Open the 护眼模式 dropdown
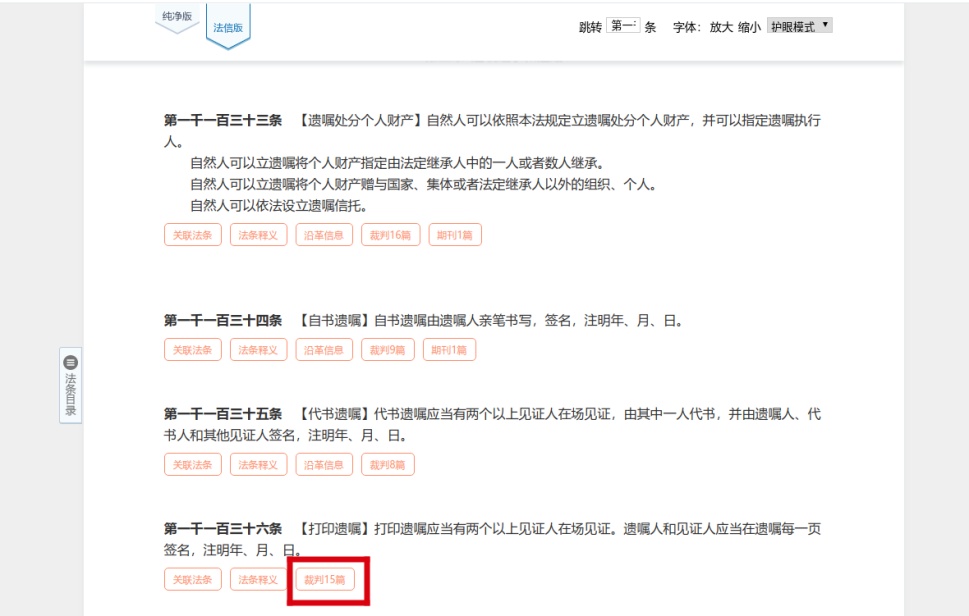 (799, 26)
